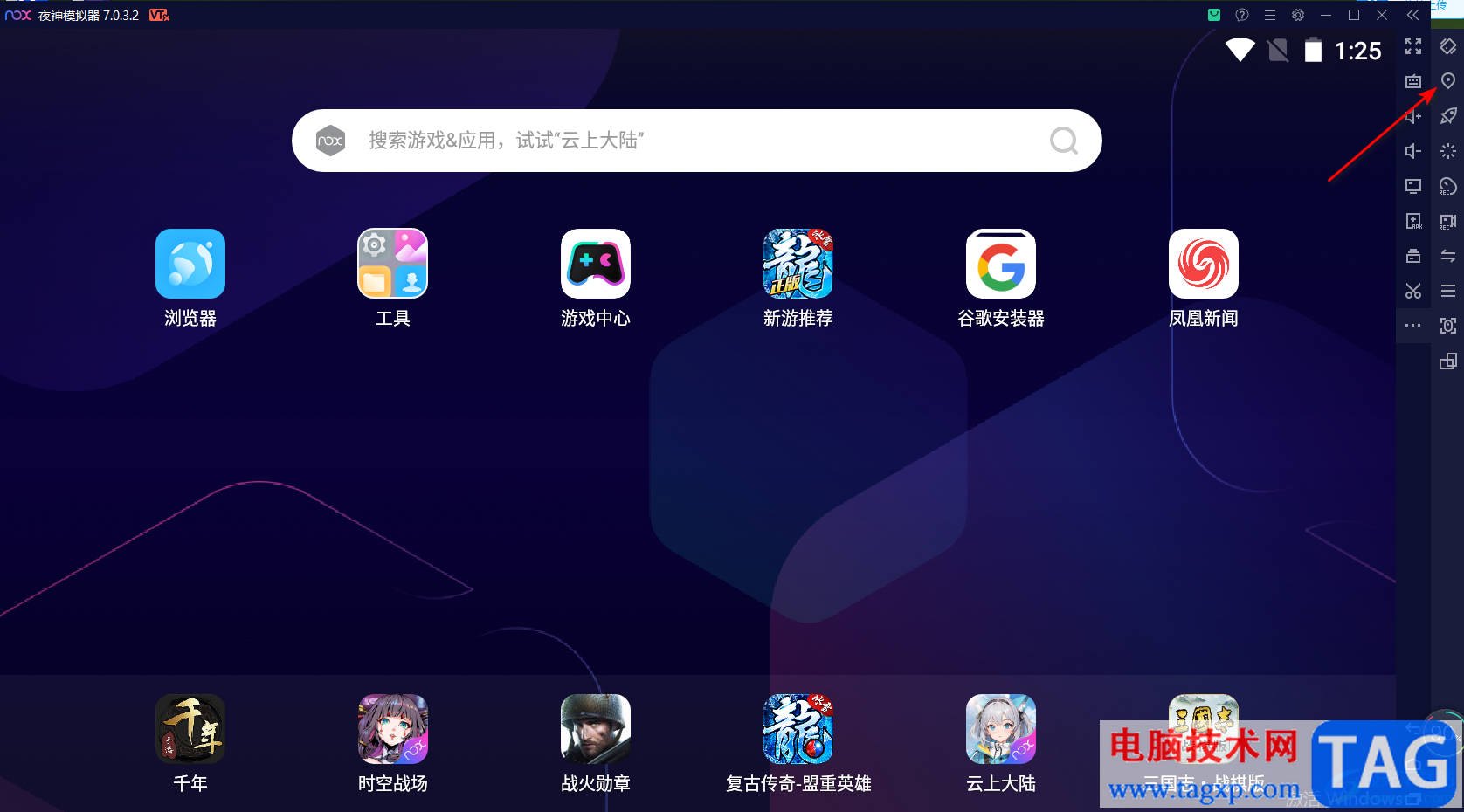Click the Nox hexagon logo in search bar
Image resolution: width=1464 pixels, height=812 pixels.
click(x=330, y=141)
